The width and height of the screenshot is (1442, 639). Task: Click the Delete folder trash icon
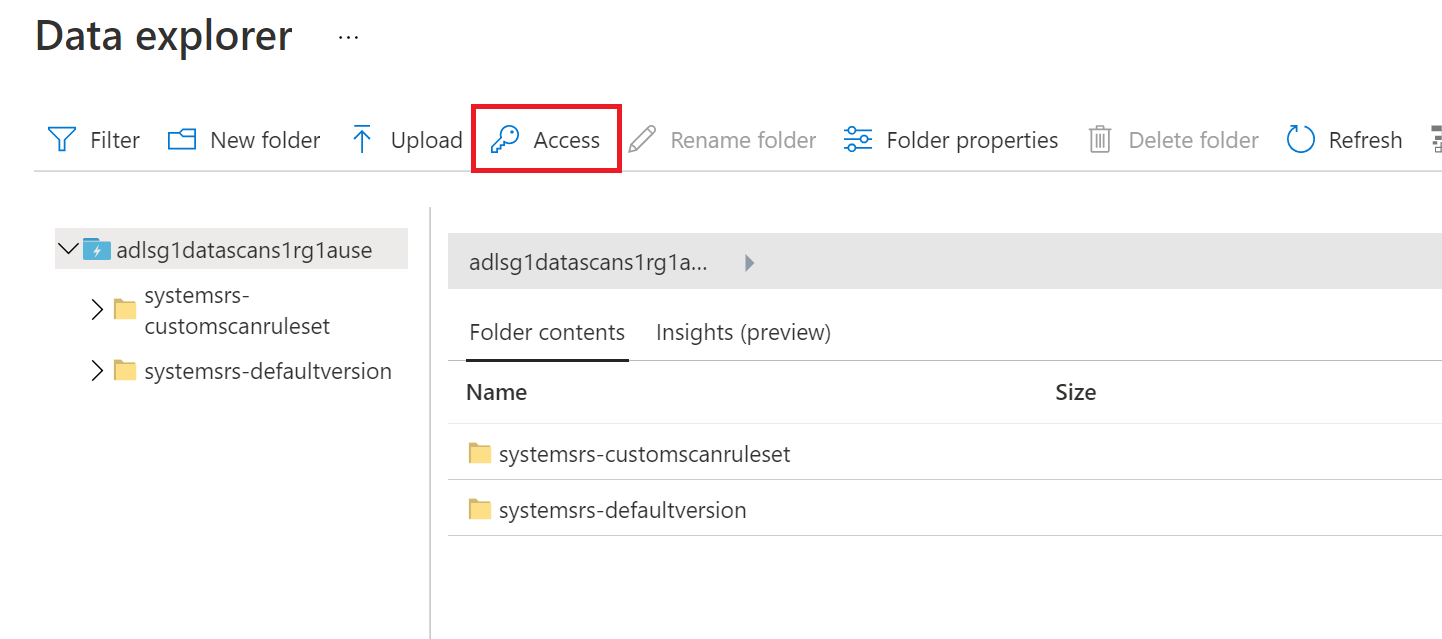[1100, 140]
